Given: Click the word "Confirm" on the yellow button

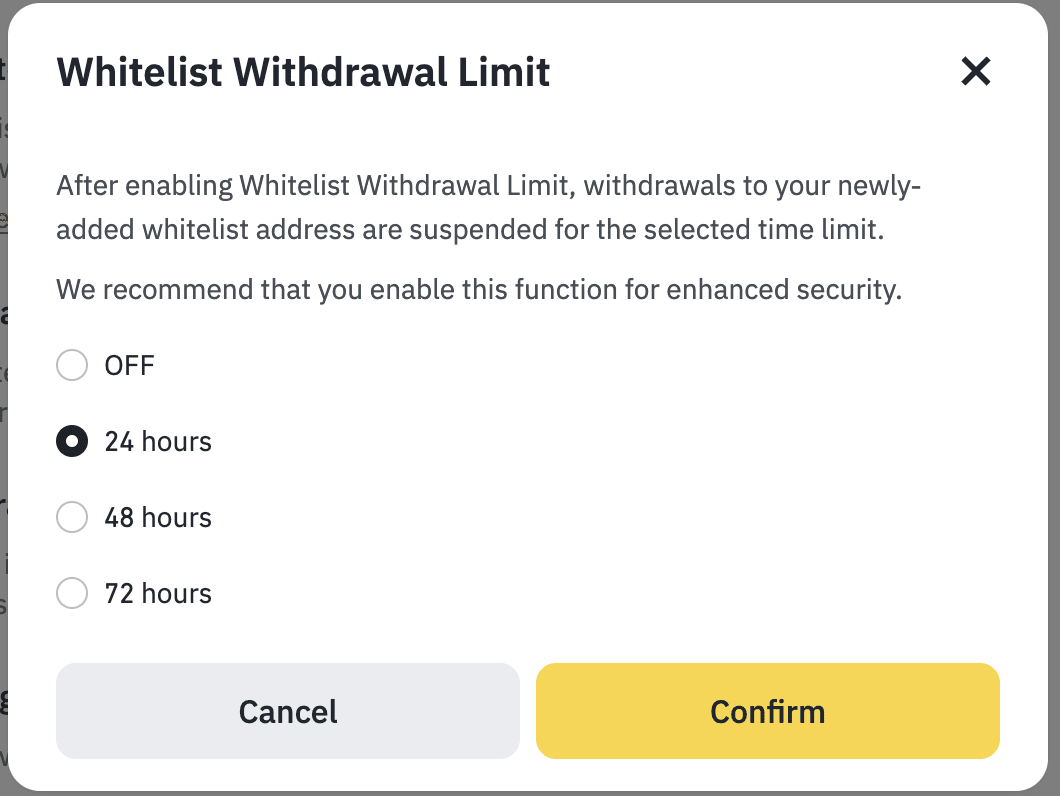Looking at the screenshot, I should click(x=767, y=712).
